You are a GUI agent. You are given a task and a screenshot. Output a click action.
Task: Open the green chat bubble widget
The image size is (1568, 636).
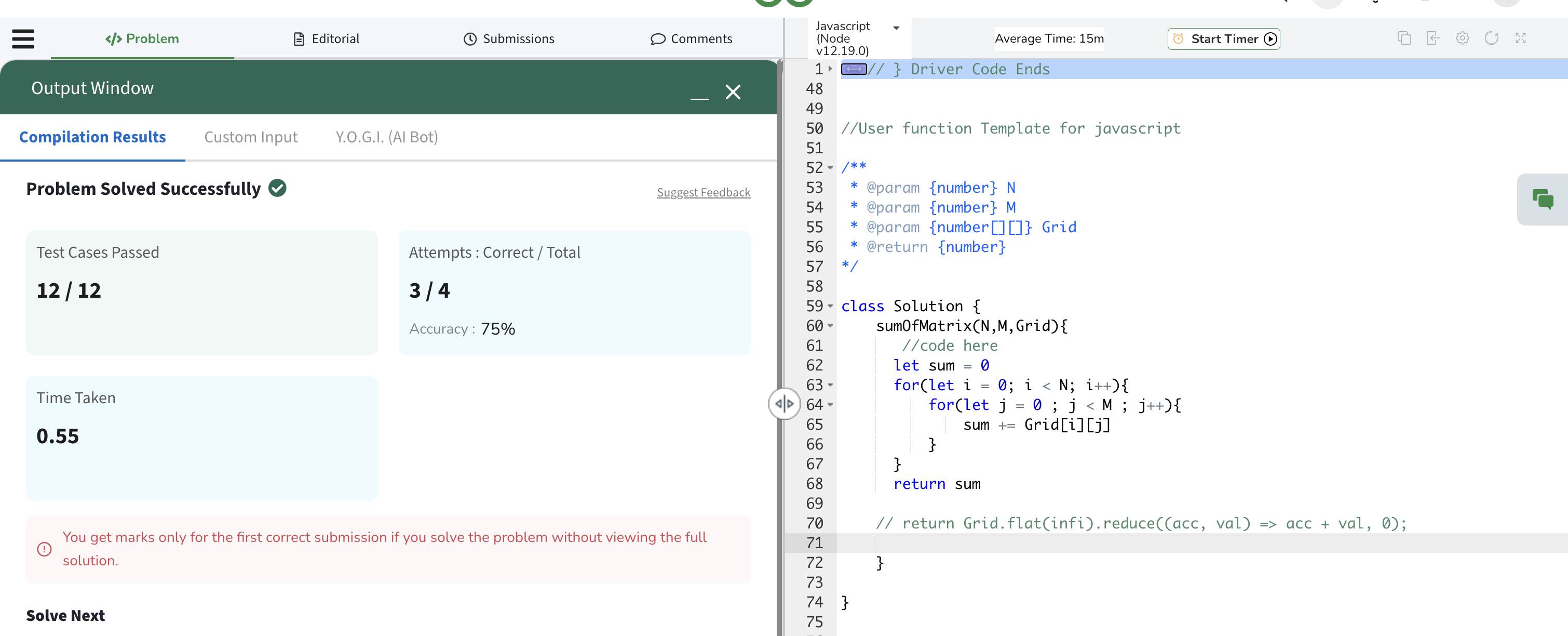(x=1543, y=198)
